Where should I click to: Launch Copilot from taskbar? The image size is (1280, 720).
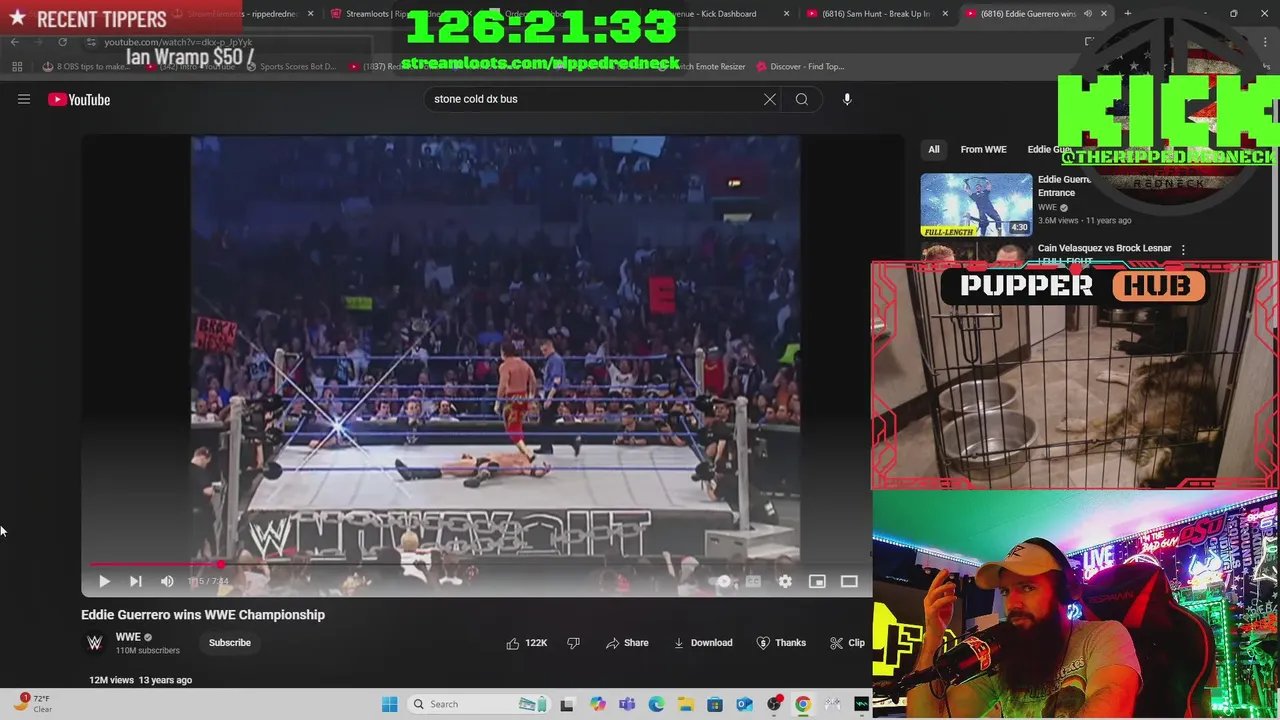(597, 704)
